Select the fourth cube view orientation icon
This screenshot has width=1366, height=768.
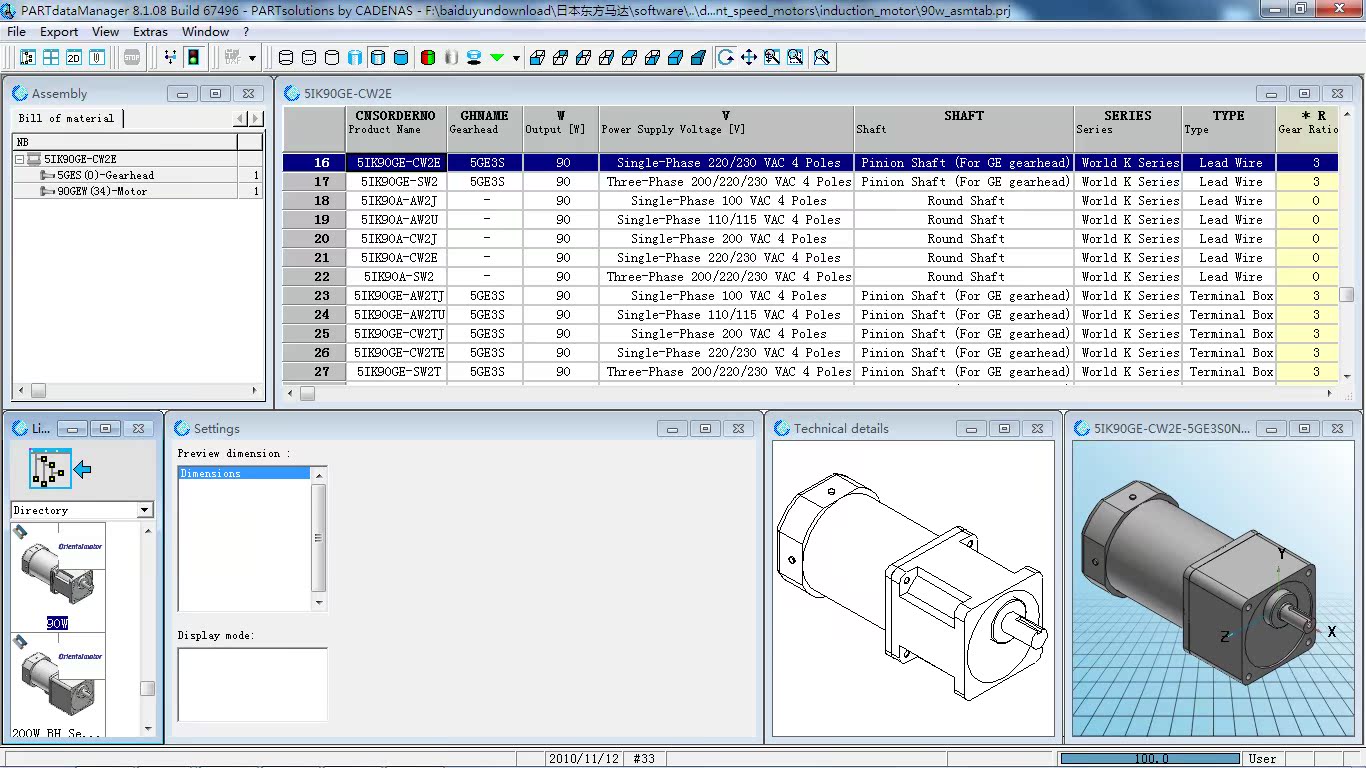[x=606, y=58]
